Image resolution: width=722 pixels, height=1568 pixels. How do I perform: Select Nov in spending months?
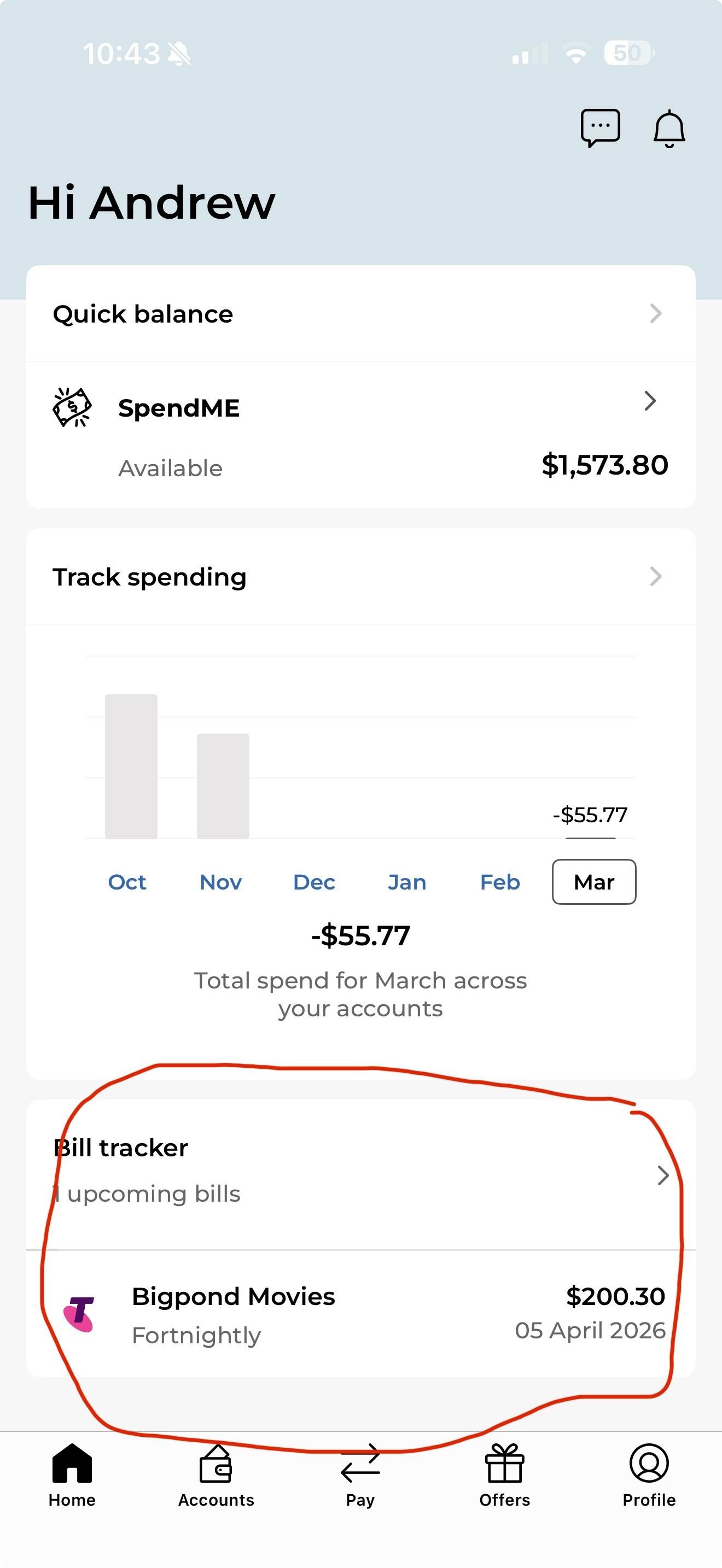coord(220,882)
